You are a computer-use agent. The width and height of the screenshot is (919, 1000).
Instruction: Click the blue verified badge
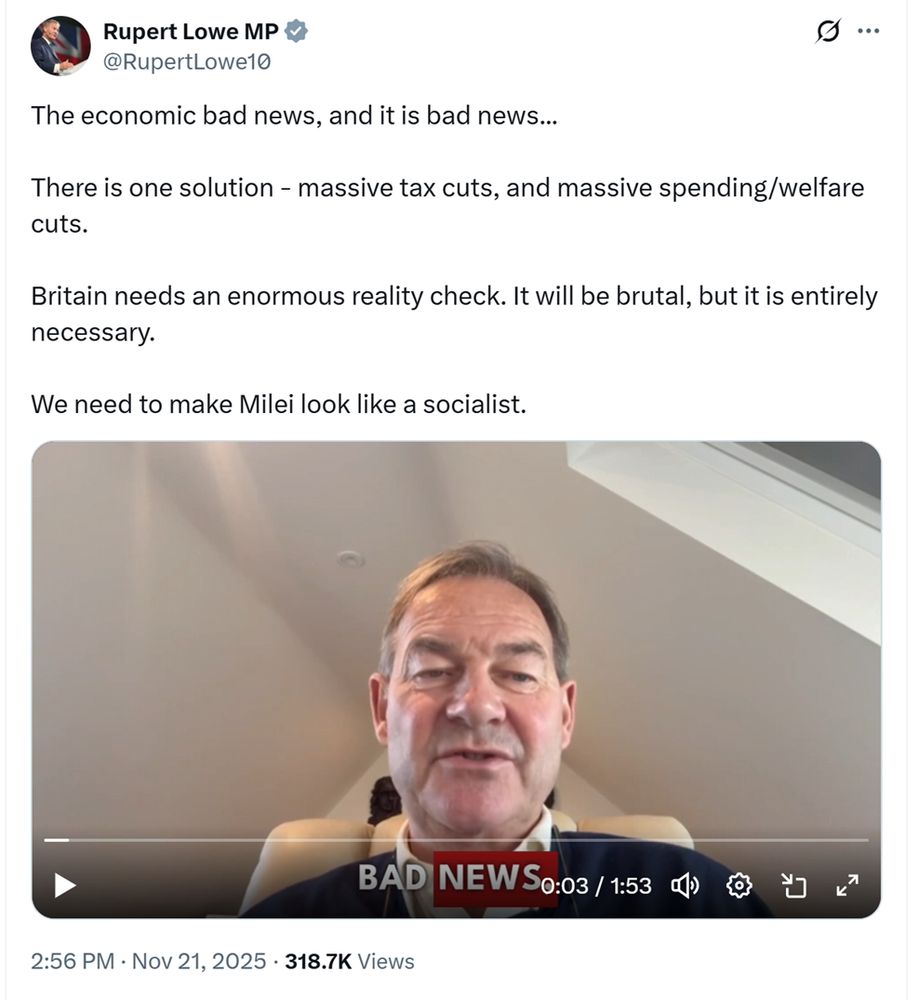[296, 31]
